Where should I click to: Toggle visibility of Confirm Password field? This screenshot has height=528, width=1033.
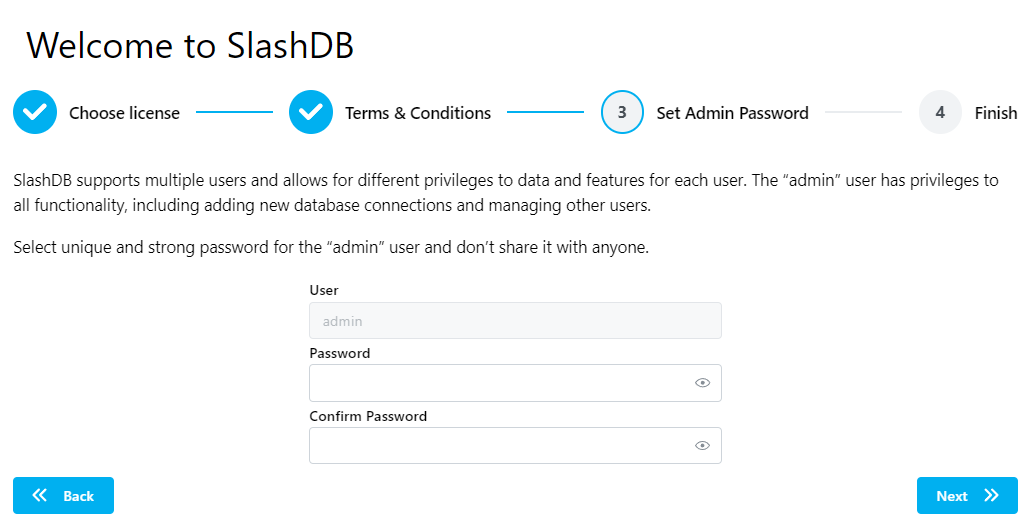tap(702, 446)
